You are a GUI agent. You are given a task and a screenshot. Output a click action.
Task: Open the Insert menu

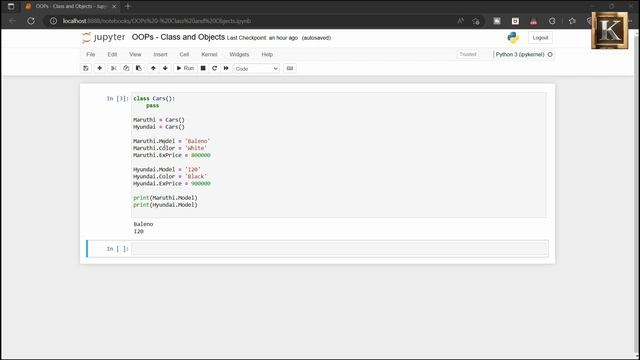(160, 54)
